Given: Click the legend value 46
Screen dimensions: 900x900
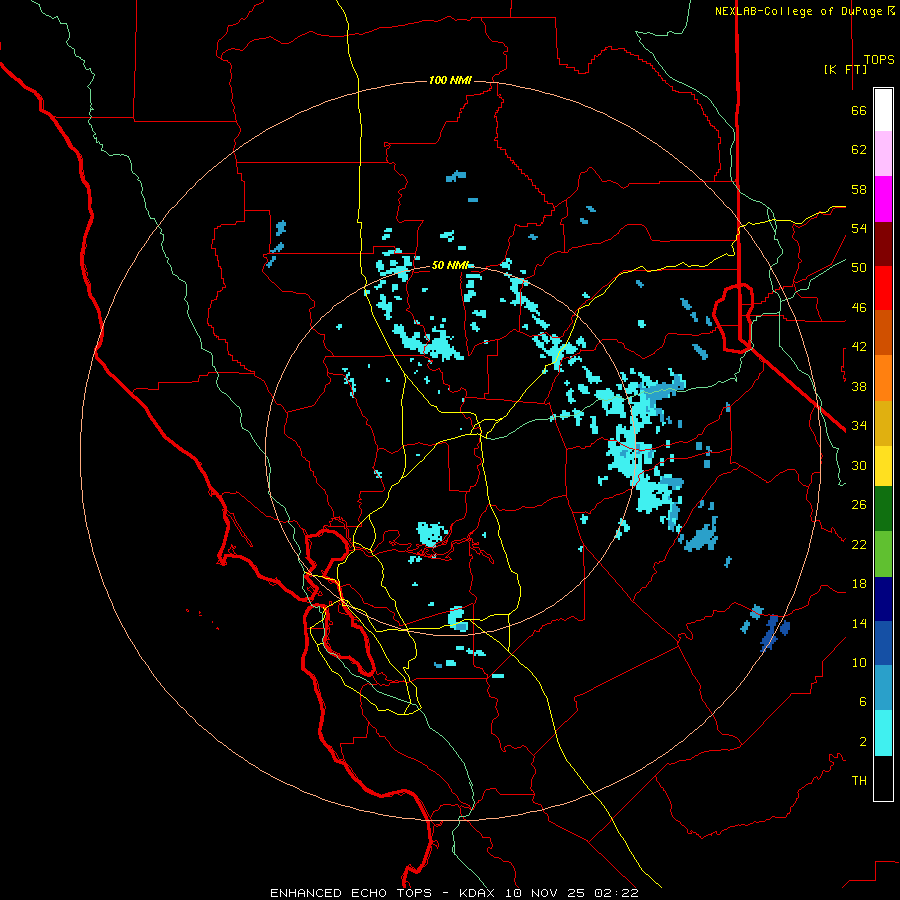Looking at the screenshot, I should tap(859, 308).
